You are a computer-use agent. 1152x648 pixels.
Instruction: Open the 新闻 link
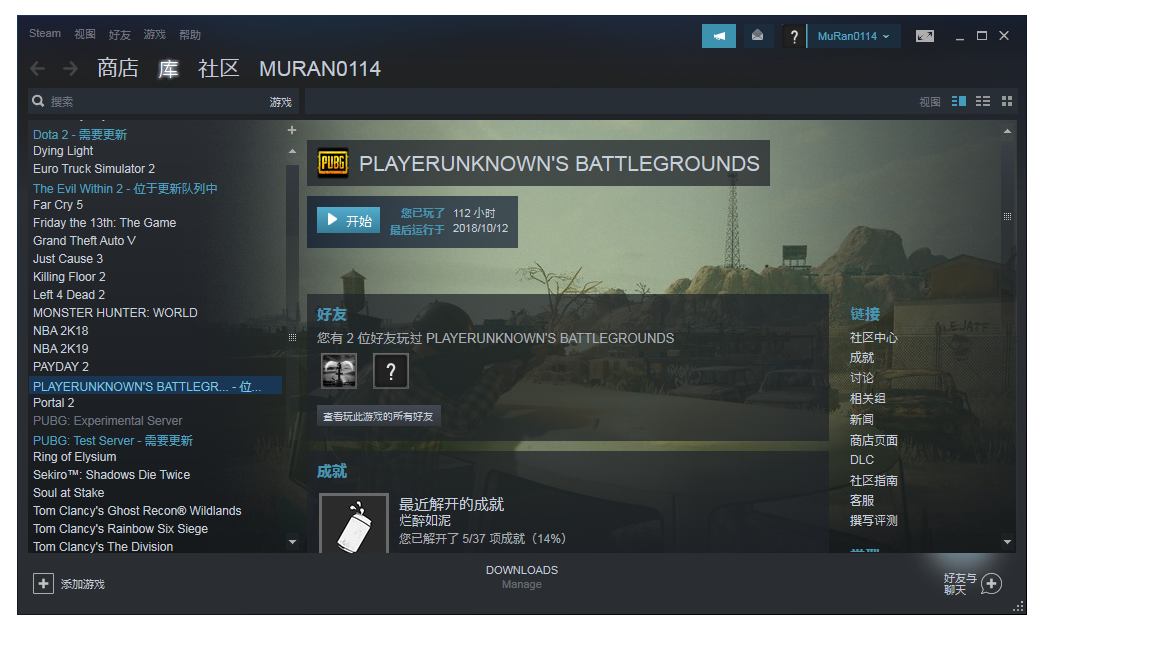862,420
